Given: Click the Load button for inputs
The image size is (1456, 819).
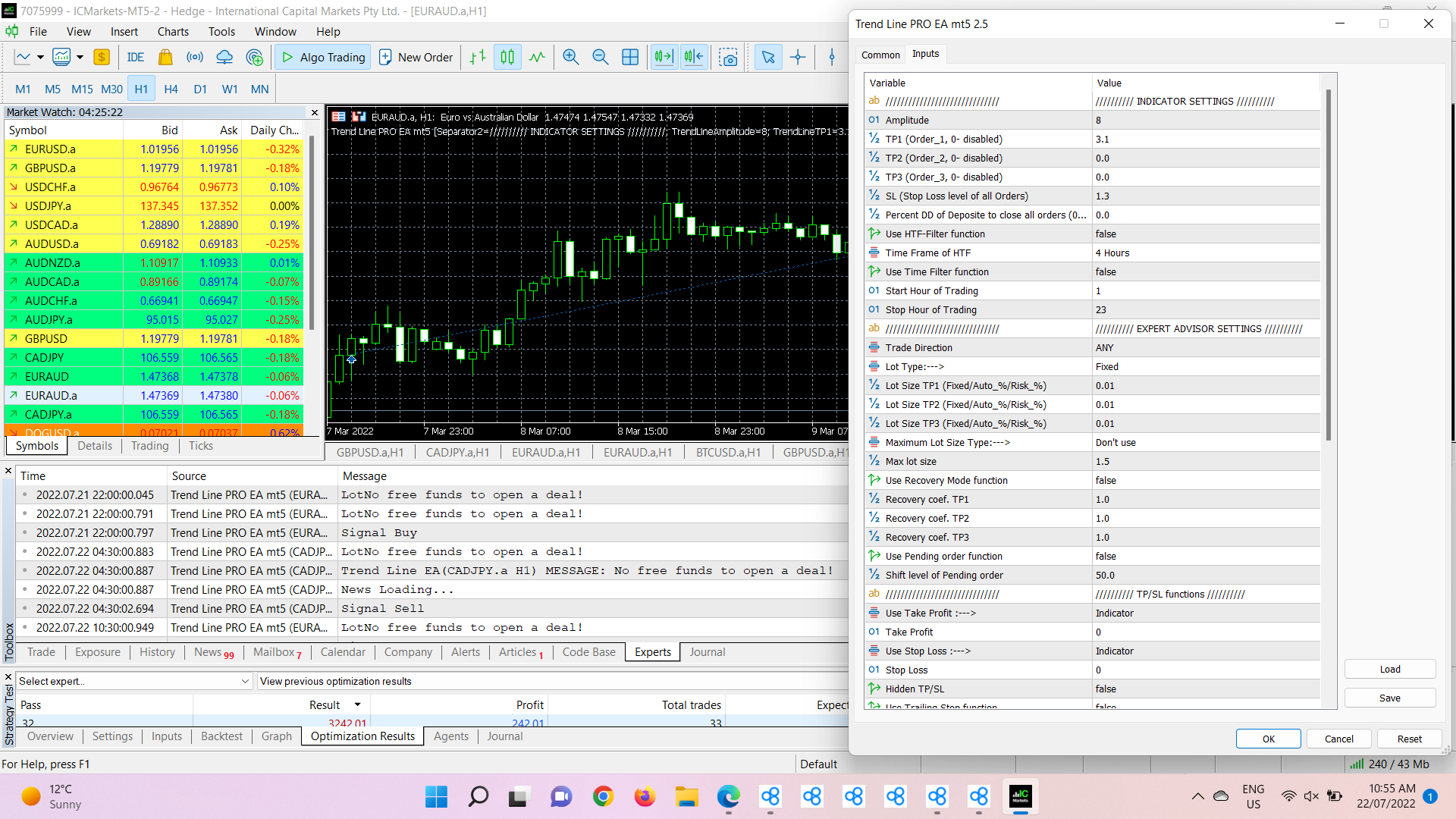Looking at the screenshot, I should pos(1389,669).
